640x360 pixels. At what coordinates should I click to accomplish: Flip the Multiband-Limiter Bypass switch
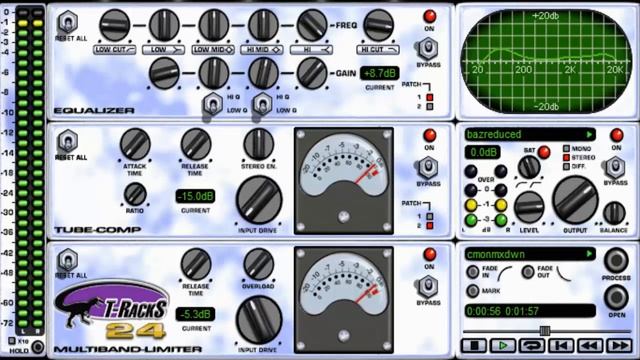pos(428,287)
